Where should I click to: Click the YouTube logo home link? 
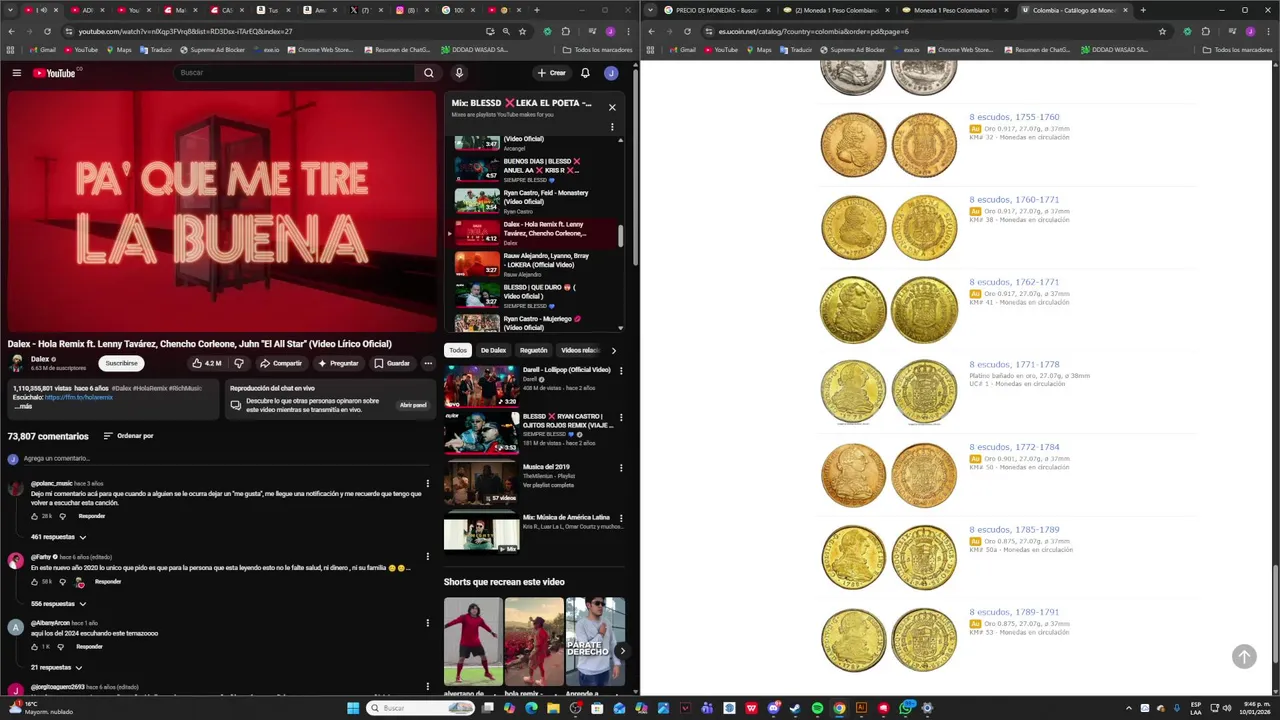pyautogui.click(x=54, y=73)
